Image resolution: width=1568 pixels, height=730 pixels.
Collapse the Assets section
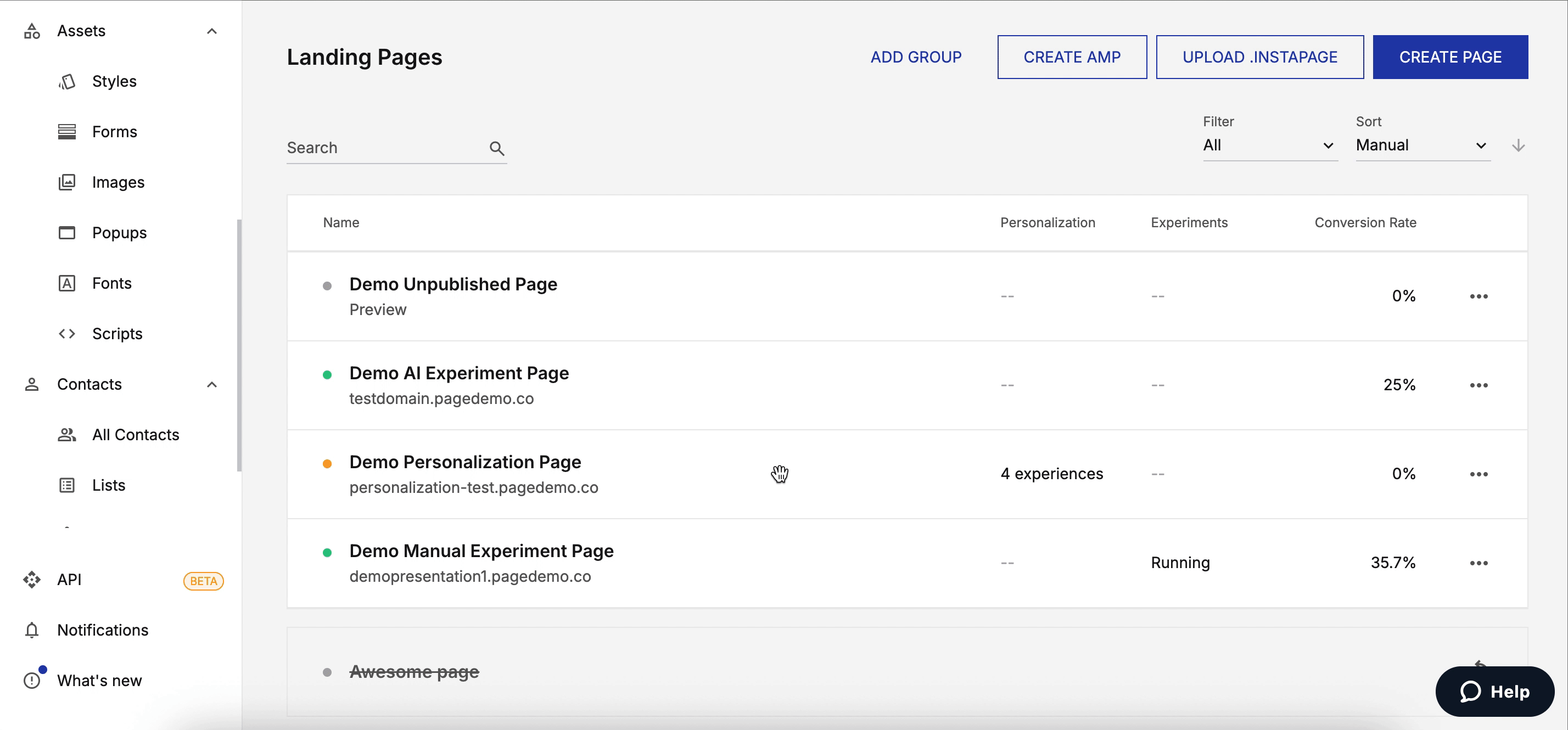211,31
